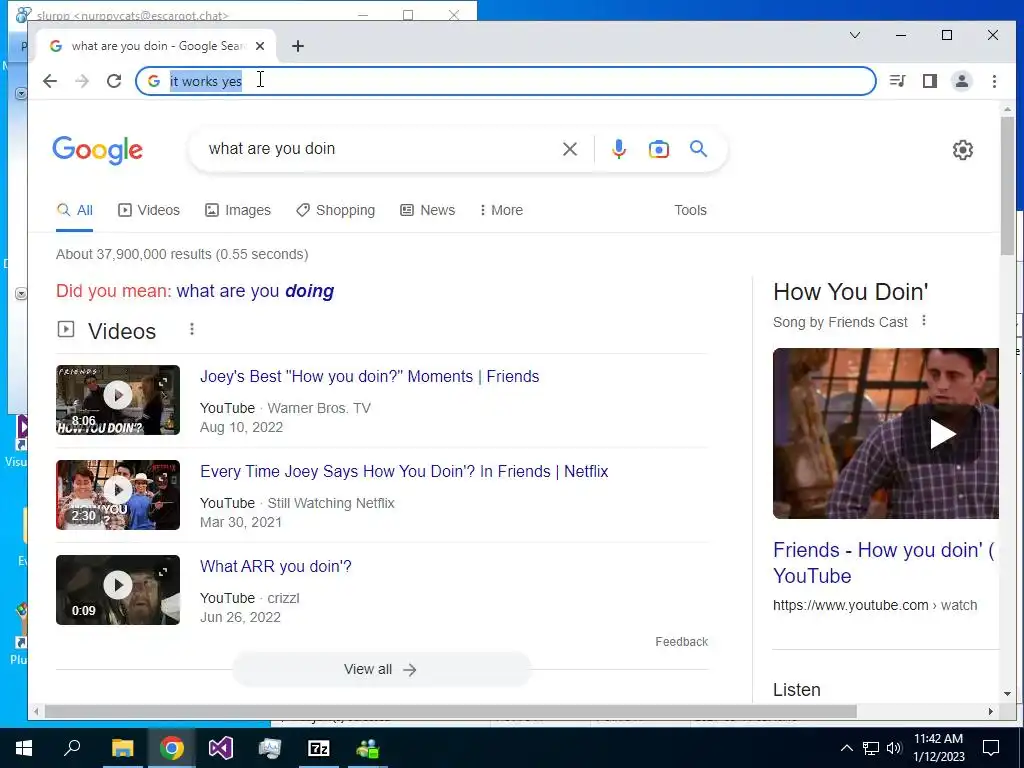
Task: Go back to previous page in Chrome
Action: pos(50,81)
